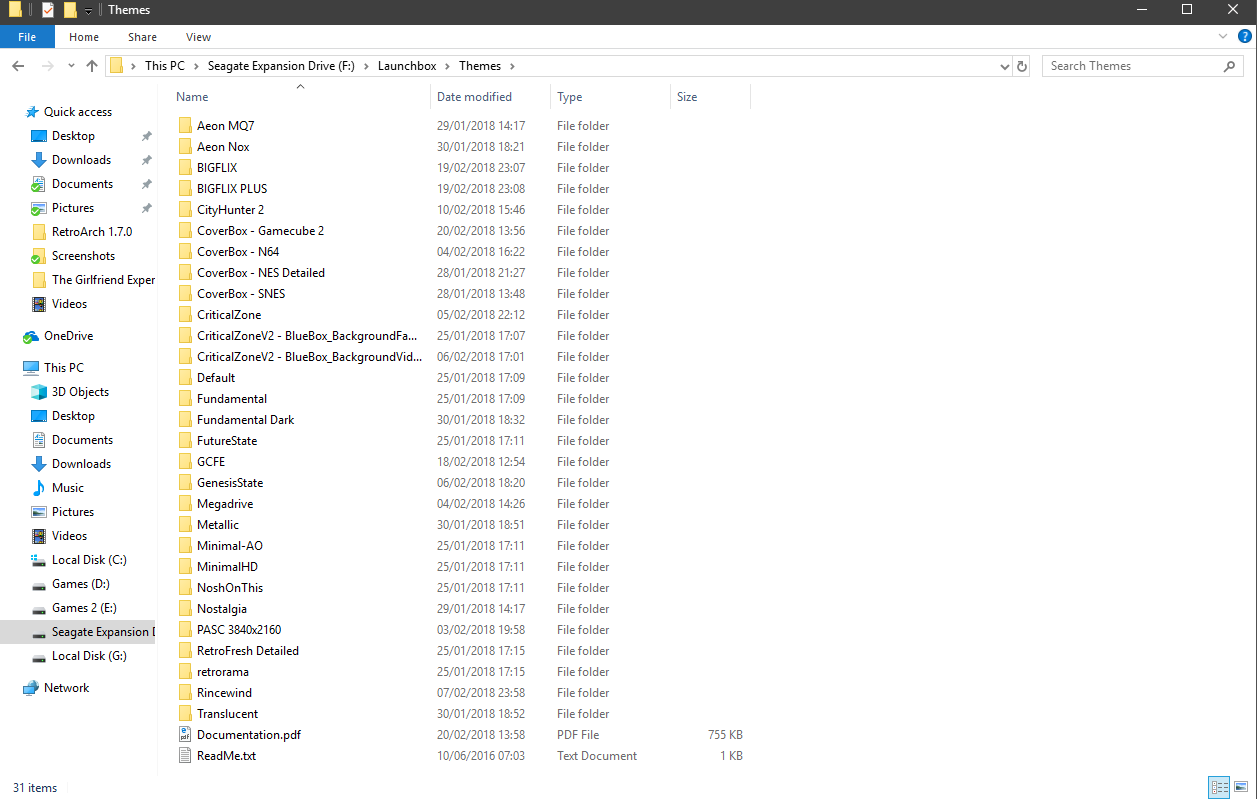
Task: Go up one folder level
Action: (x=92, y=66)
